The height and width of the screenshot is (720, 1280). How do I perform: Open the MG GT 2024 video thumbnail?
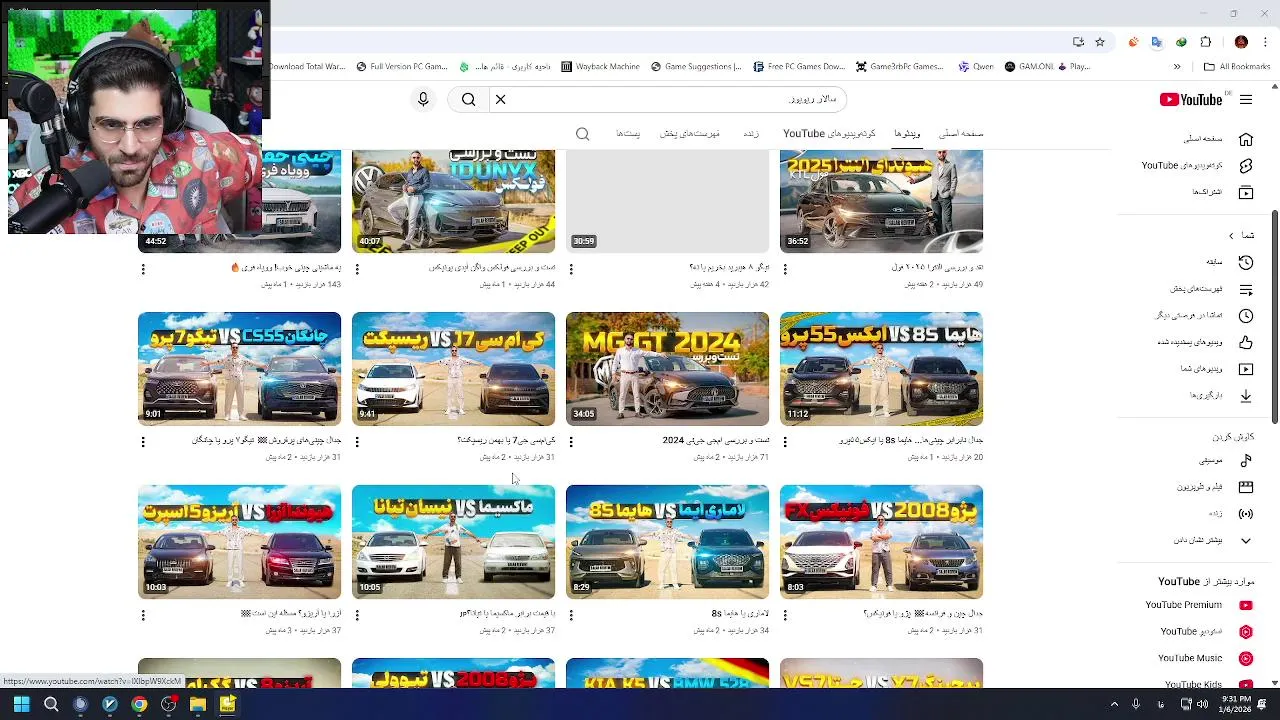tap(667, 369)
